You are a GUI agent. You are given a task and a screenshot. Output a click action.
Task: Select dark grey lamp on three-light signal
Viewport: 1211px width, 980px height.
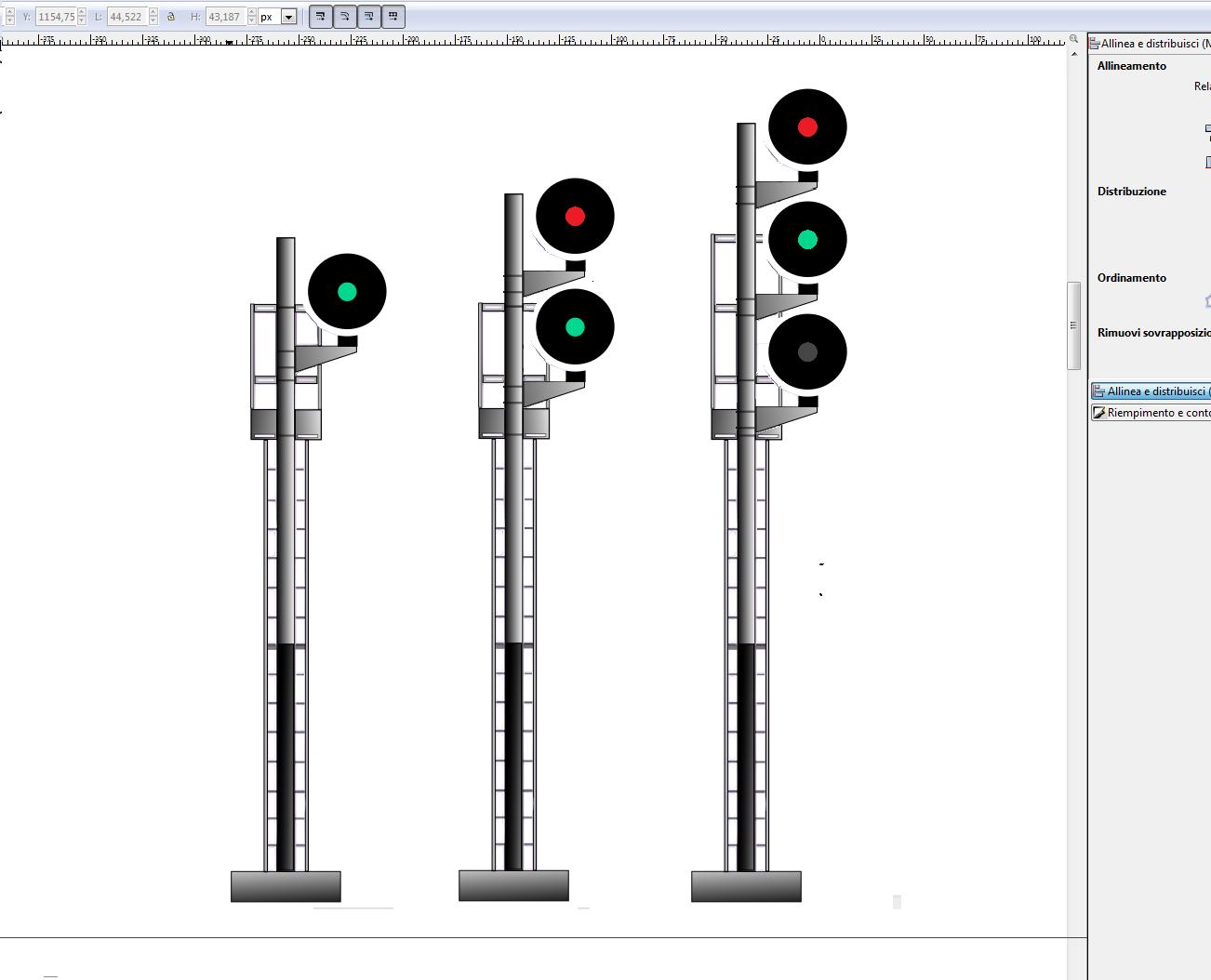click(x=807, y=352)
